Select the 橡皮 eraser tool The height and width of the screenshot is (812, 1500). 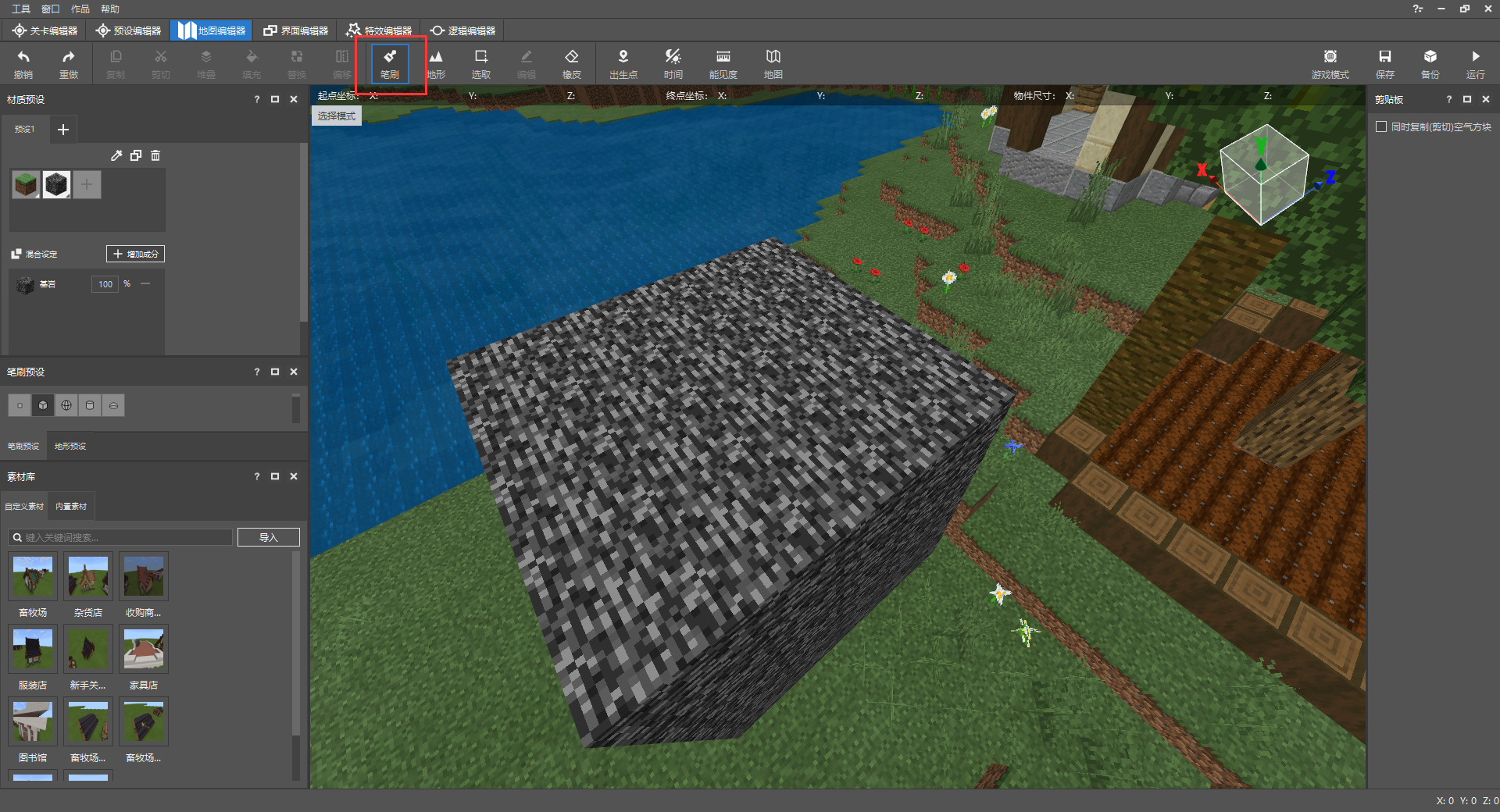coord(572,63)
